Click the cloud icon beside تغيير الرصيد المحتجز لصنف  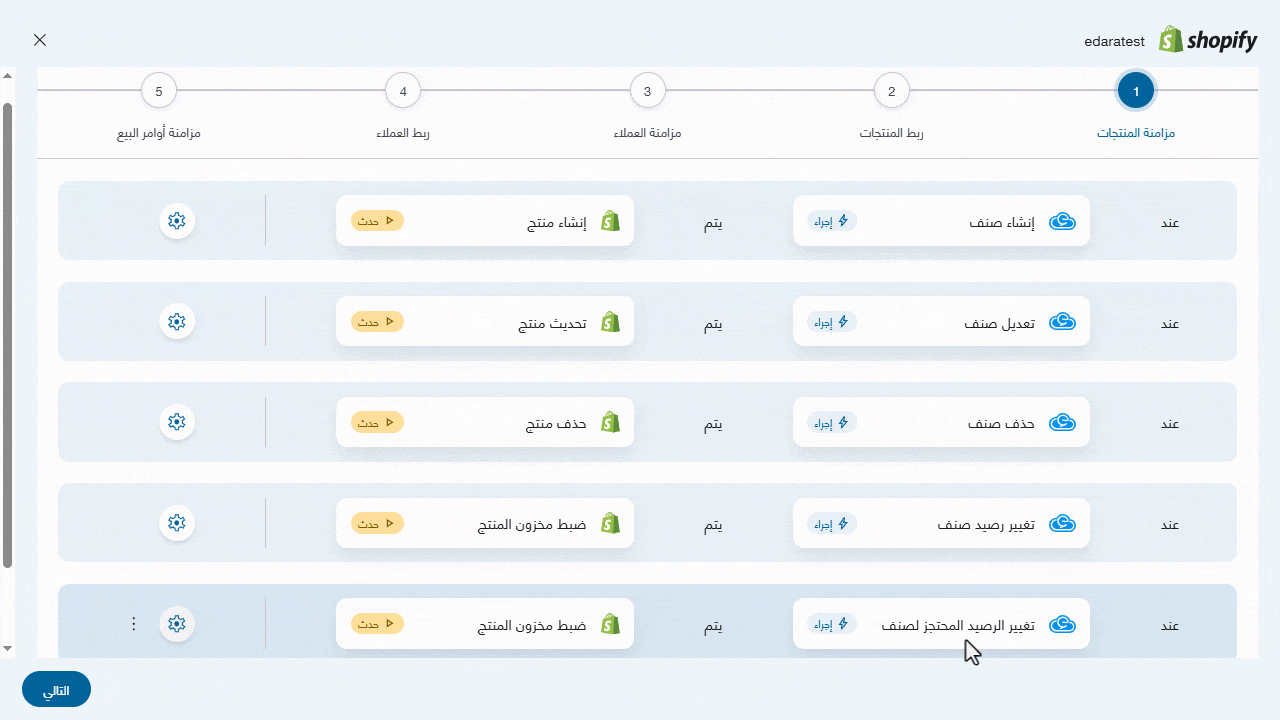tap(1062, 624)
